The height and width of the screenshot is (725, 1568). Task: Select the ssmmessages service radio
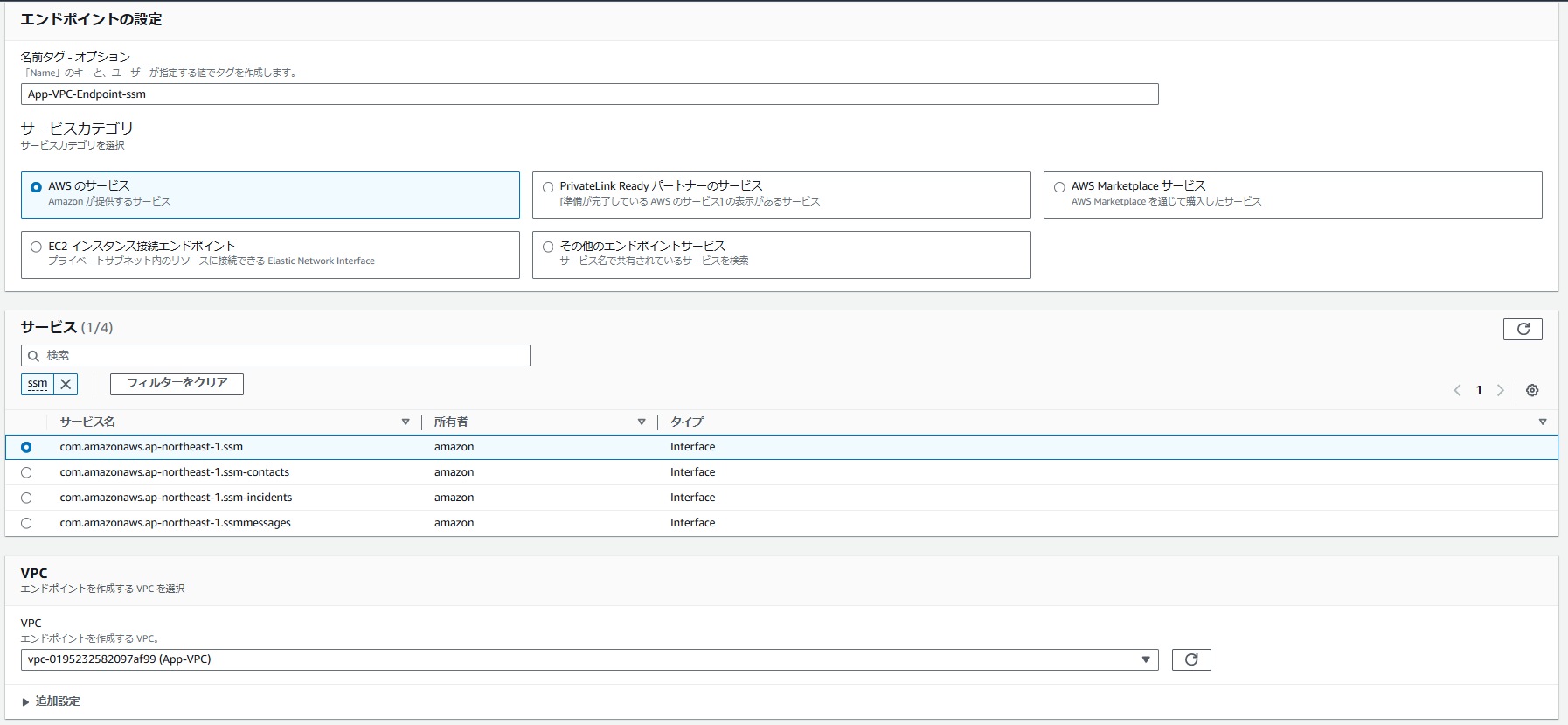point(26,523)
